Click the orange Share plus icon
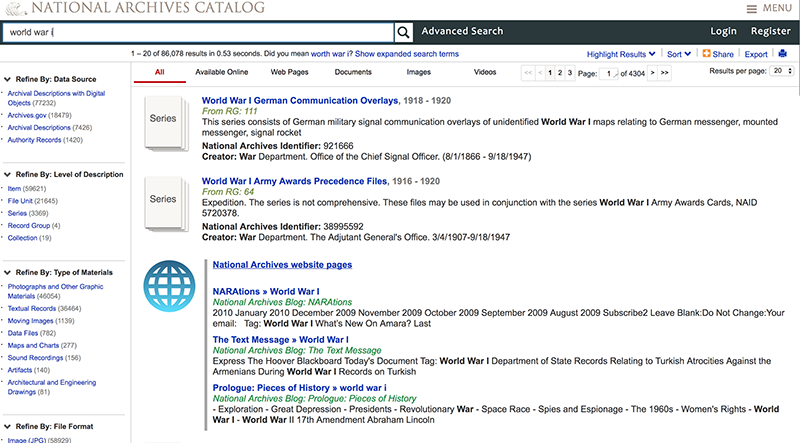The width and height of the screenshot is (800, 443). [707, 53]
